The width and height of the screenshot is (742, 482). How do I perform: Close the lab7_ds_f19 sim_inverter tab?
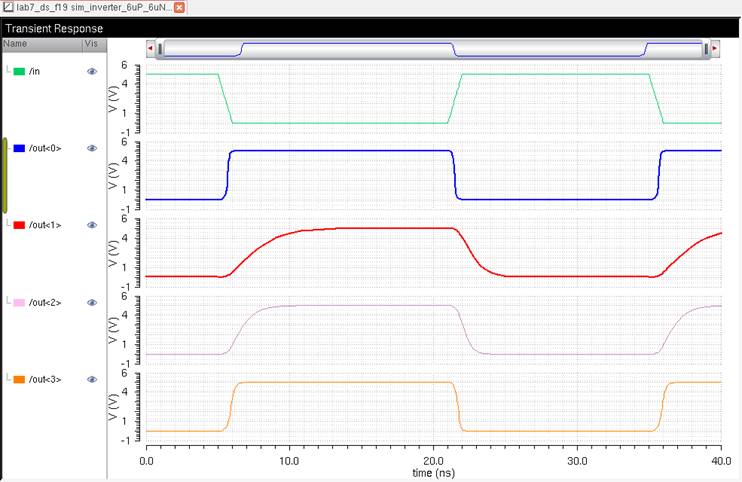[179, 8]
